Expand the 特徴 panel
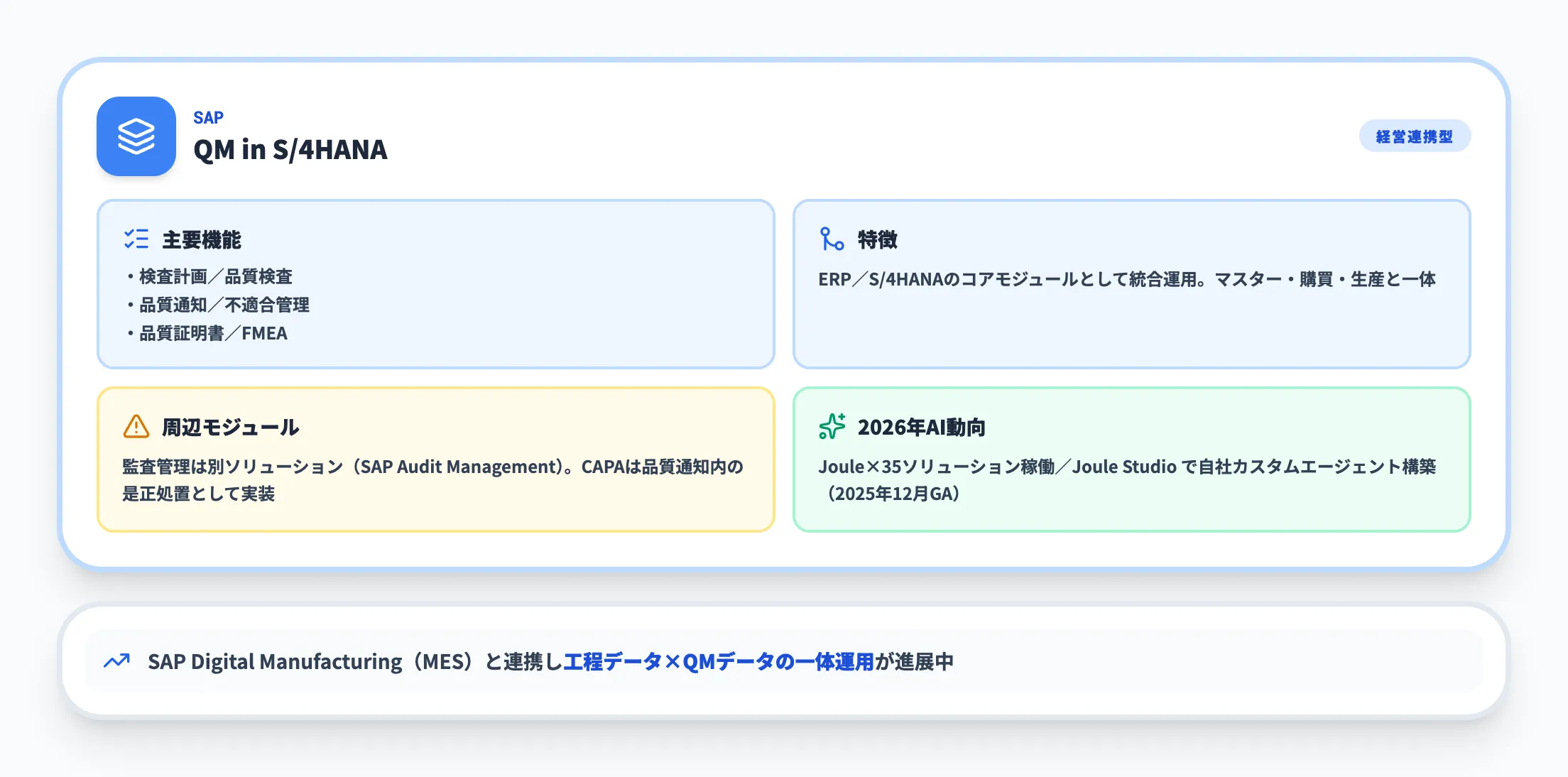The image size is (1568, 777). point(1132,284)
